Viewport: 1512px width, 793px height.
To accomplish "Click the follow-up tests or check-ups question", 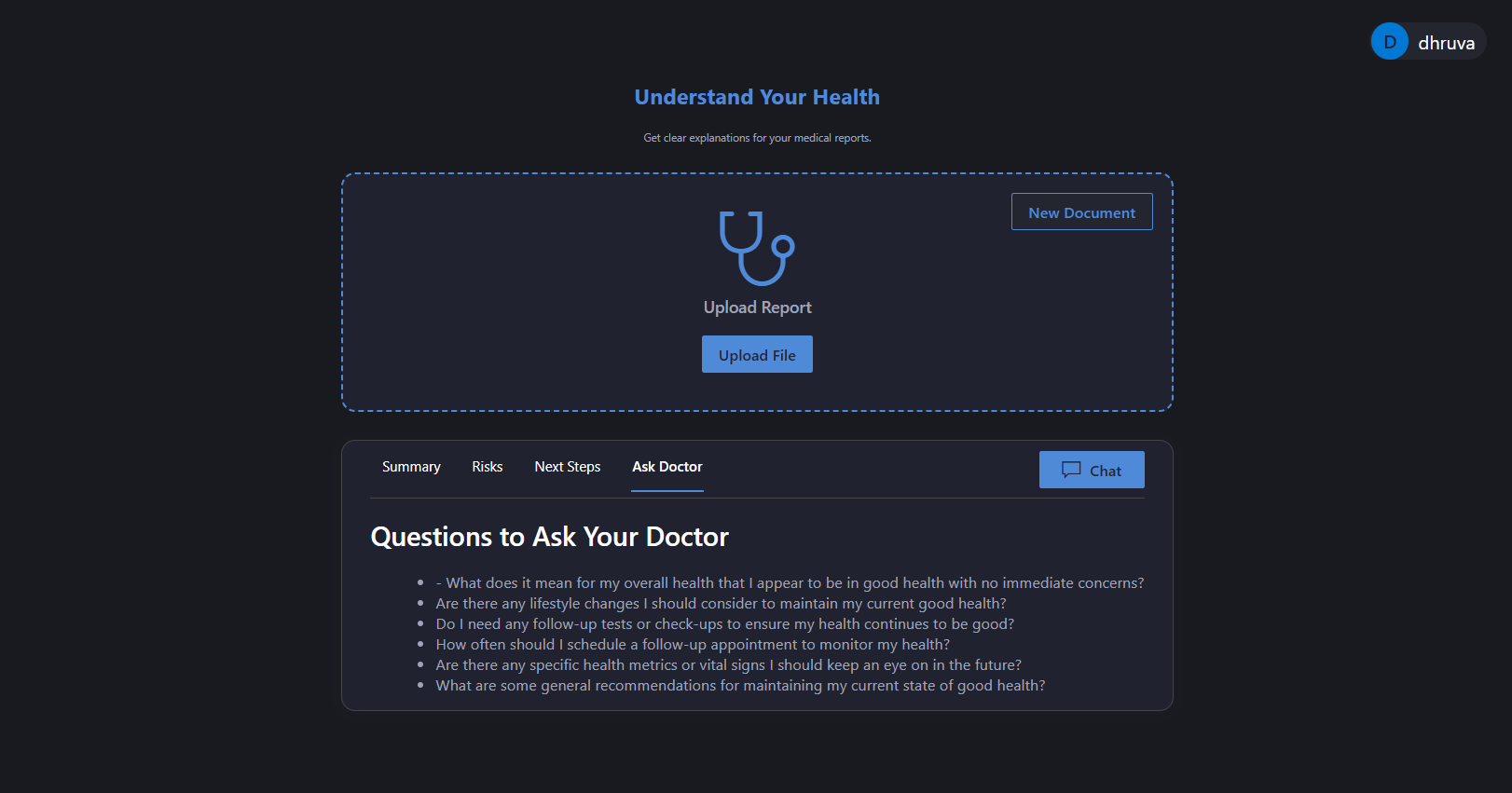I will click(x=724, y=624).
